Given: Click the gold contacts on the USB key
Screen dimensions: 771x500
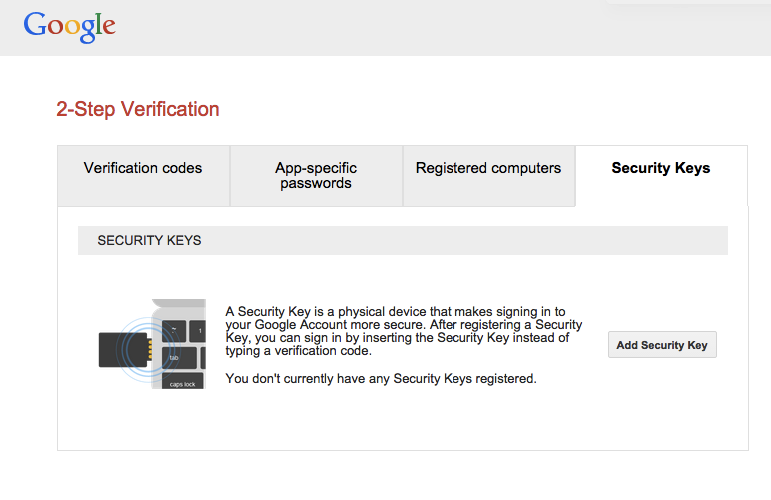Looking at the screenshot, I should pos(149,350).
